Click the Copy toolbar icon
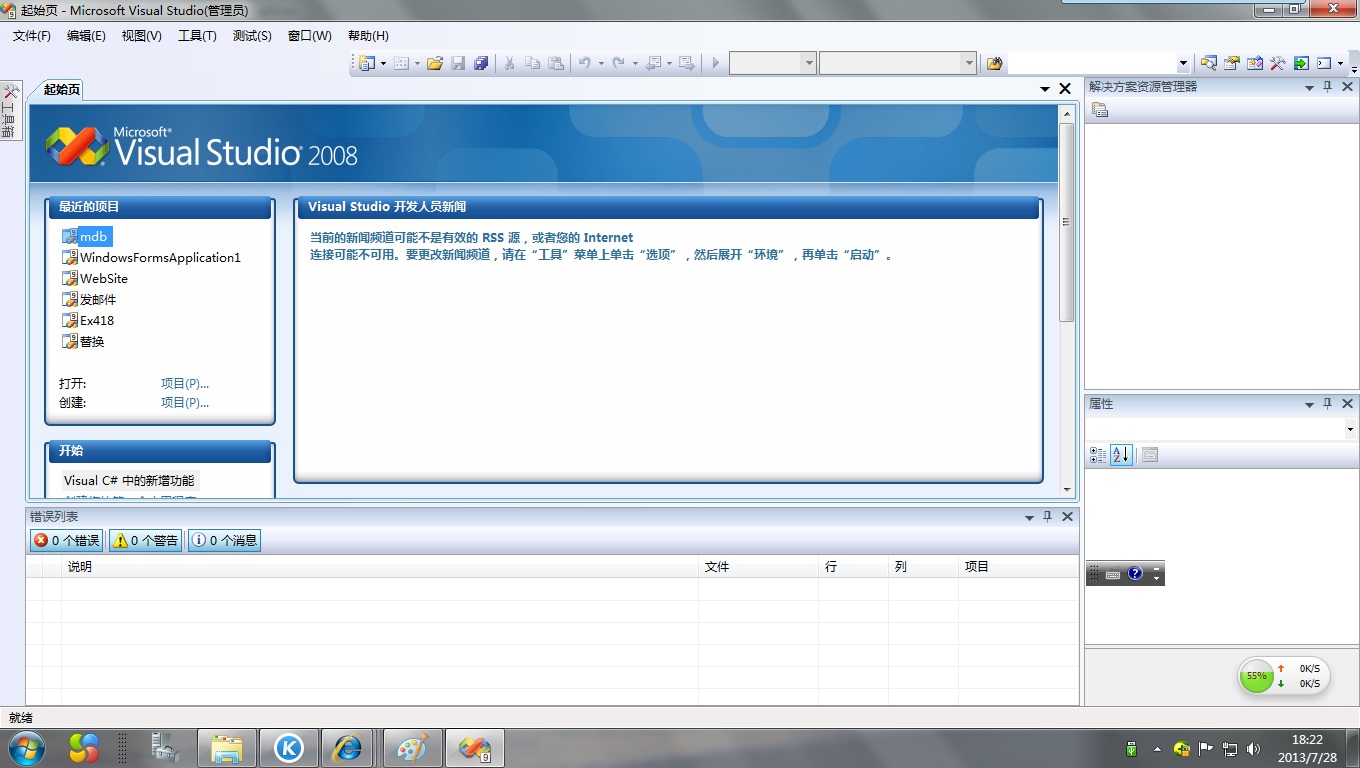 point(532,63)
